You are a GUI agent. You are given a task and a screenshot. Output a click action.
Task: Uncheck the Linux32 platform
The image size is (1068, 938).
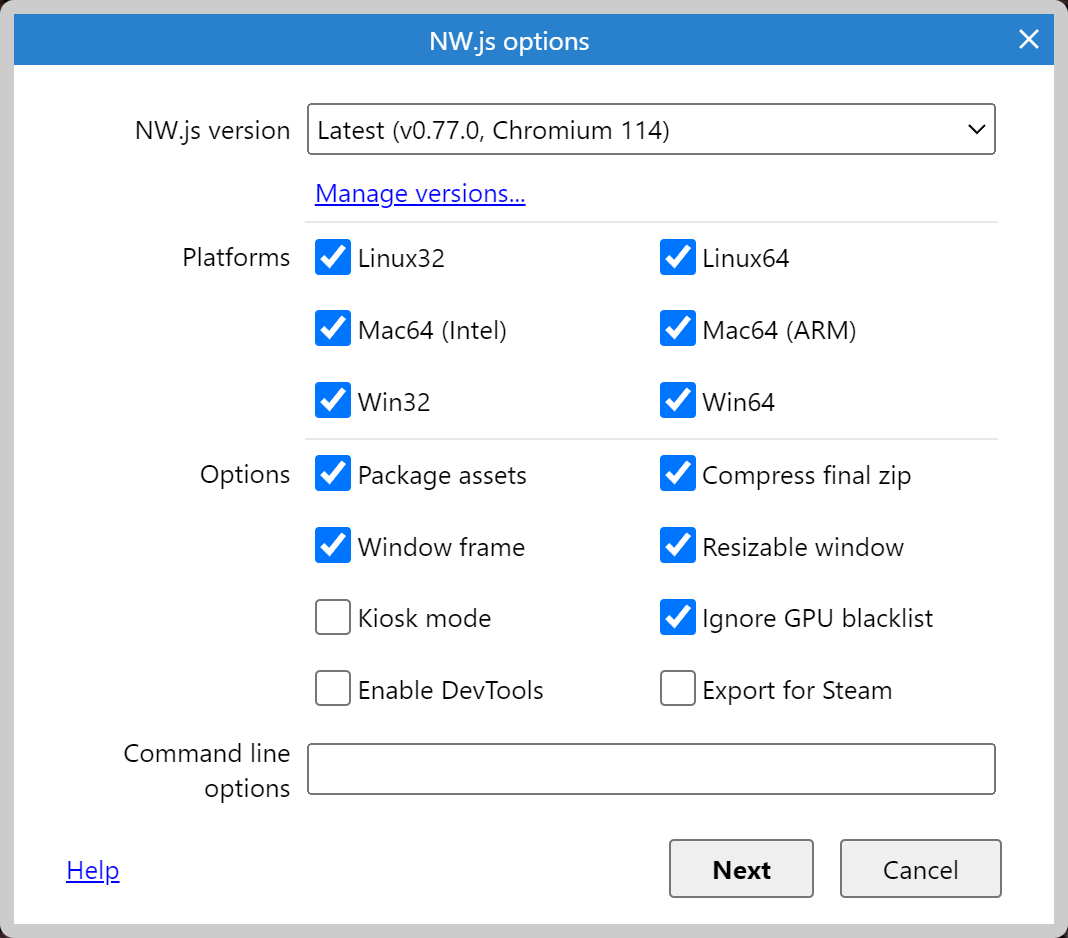point(332,257)
